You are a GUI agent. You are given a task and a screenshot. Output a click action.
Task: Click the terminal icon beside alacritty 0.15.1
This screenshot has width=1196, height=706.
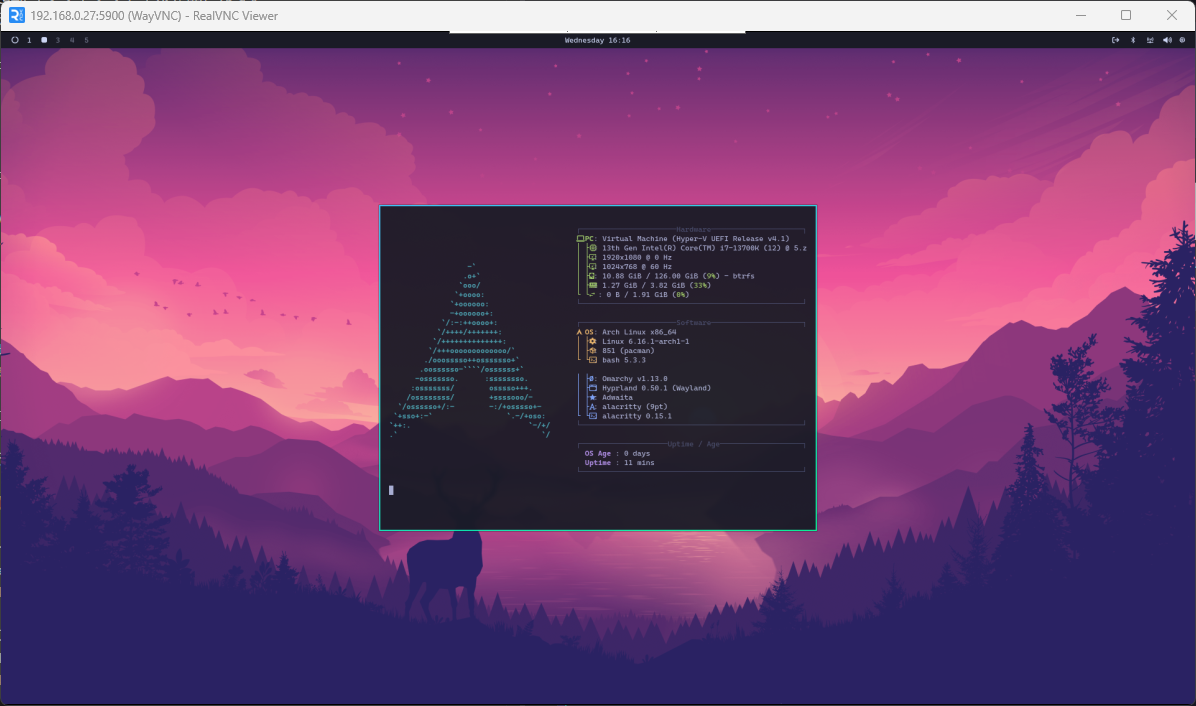pyautogui.click(x=593, y=416)
